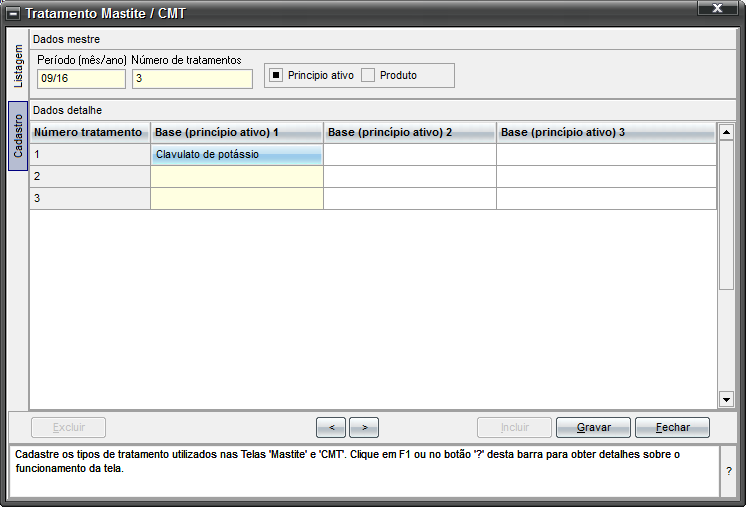Viewport: 746px width, 507px height.
Task: Select treatment number 3 row cell
Action: point(90,198)
